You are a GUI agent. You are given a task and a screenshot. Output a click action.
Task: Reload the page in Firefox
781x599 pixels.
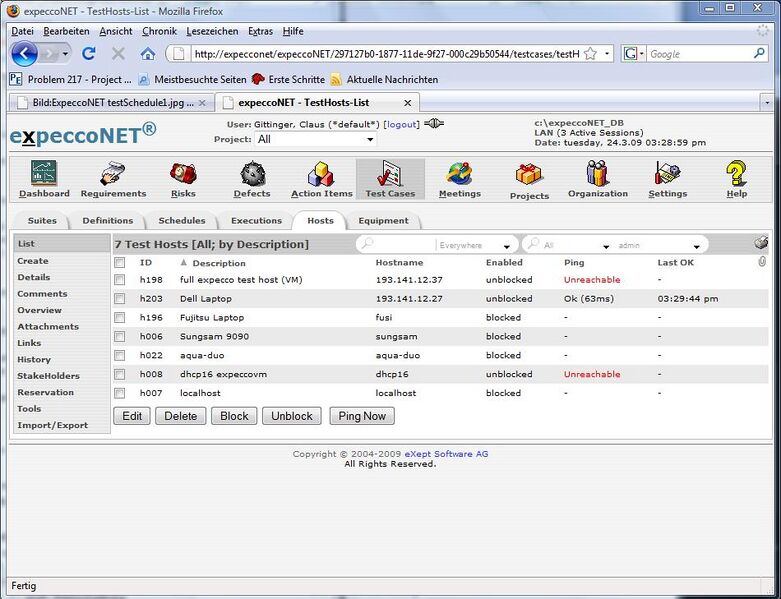pyautogui.click(x=89, y=53)
